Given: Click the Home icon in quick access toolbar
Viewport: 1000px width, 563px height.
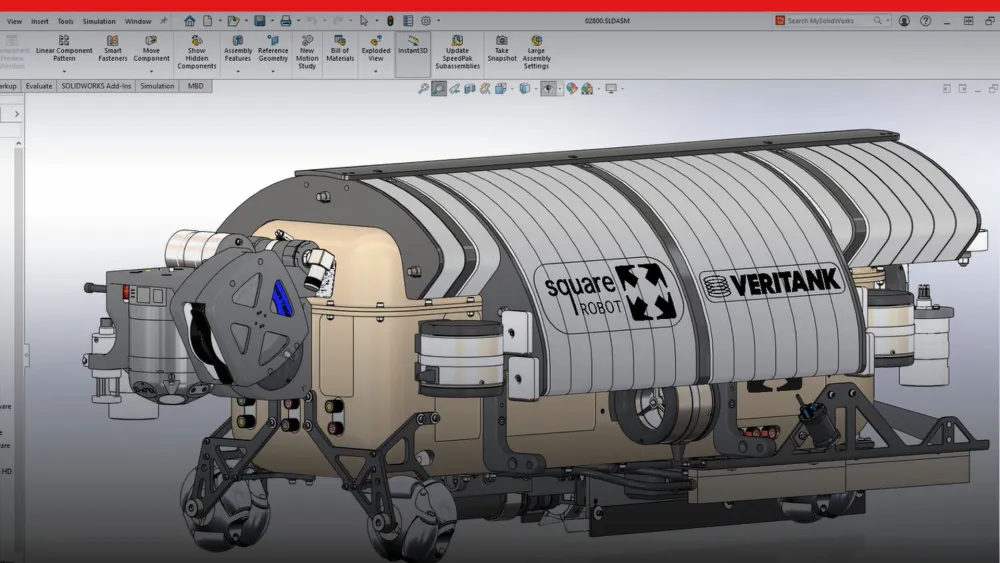Looking at the screenshot, I should click(189, 21).
